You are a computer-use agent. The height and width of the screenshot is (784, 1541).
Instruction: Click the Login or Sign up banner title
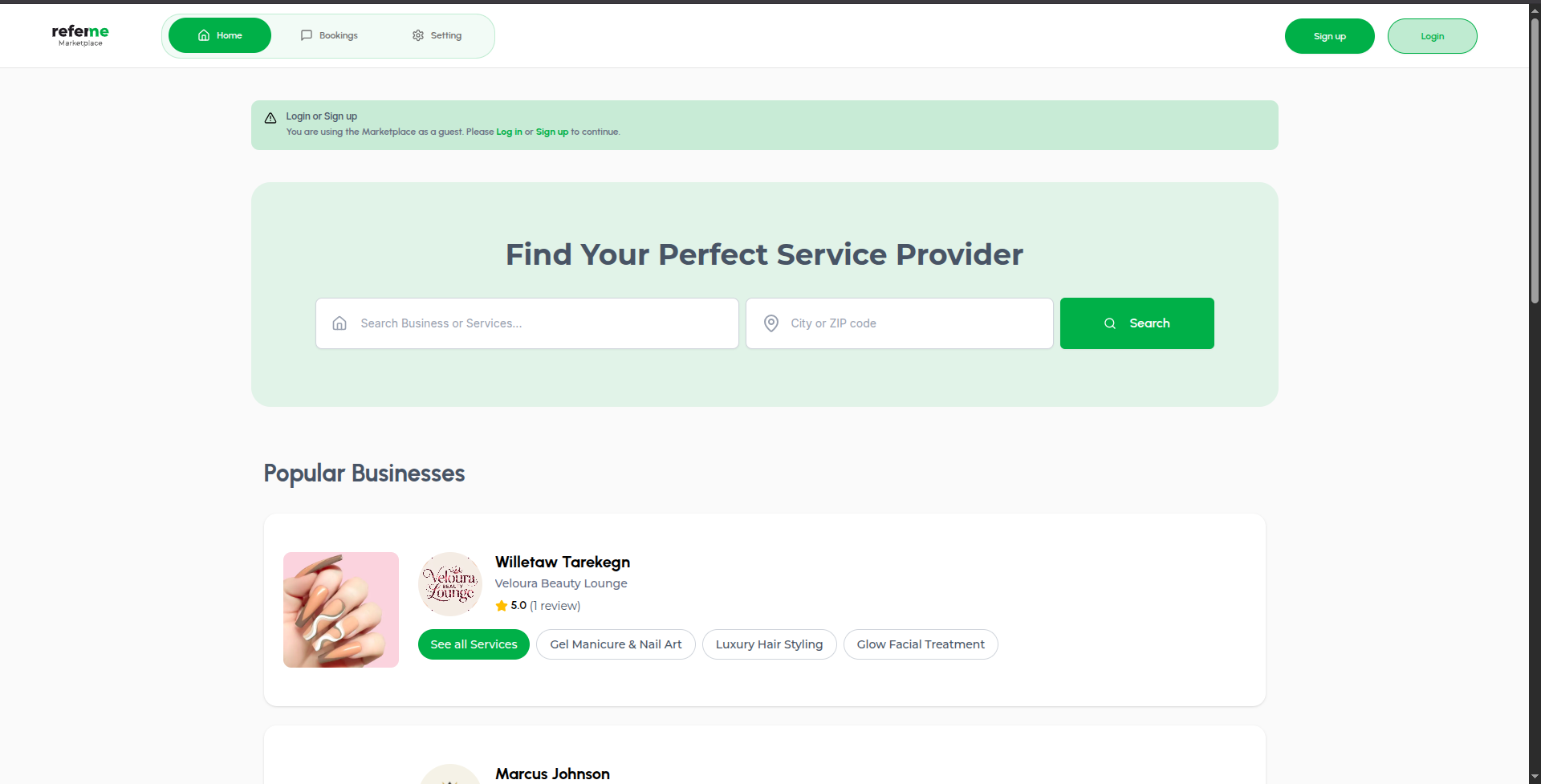[321, 116]
